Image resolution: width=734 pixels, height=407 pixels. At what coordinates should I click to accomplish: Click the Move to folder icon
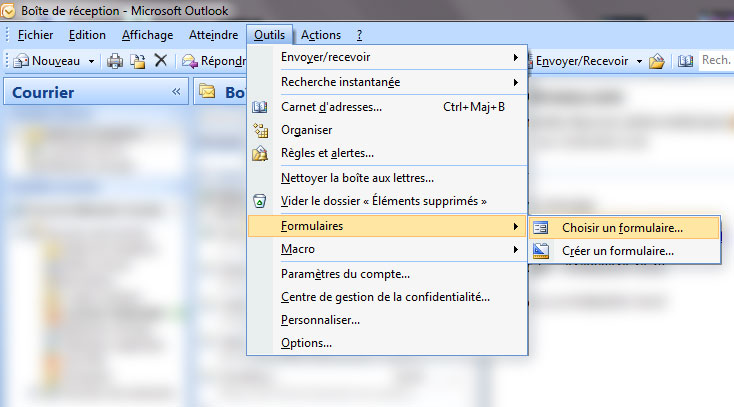138,61
